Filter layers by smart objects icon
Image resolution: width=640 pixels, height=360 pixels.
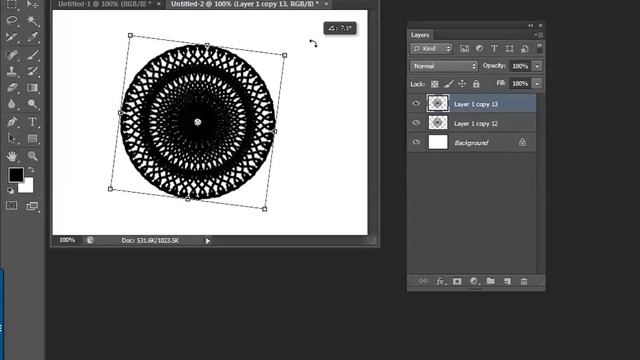click(525, 49)
